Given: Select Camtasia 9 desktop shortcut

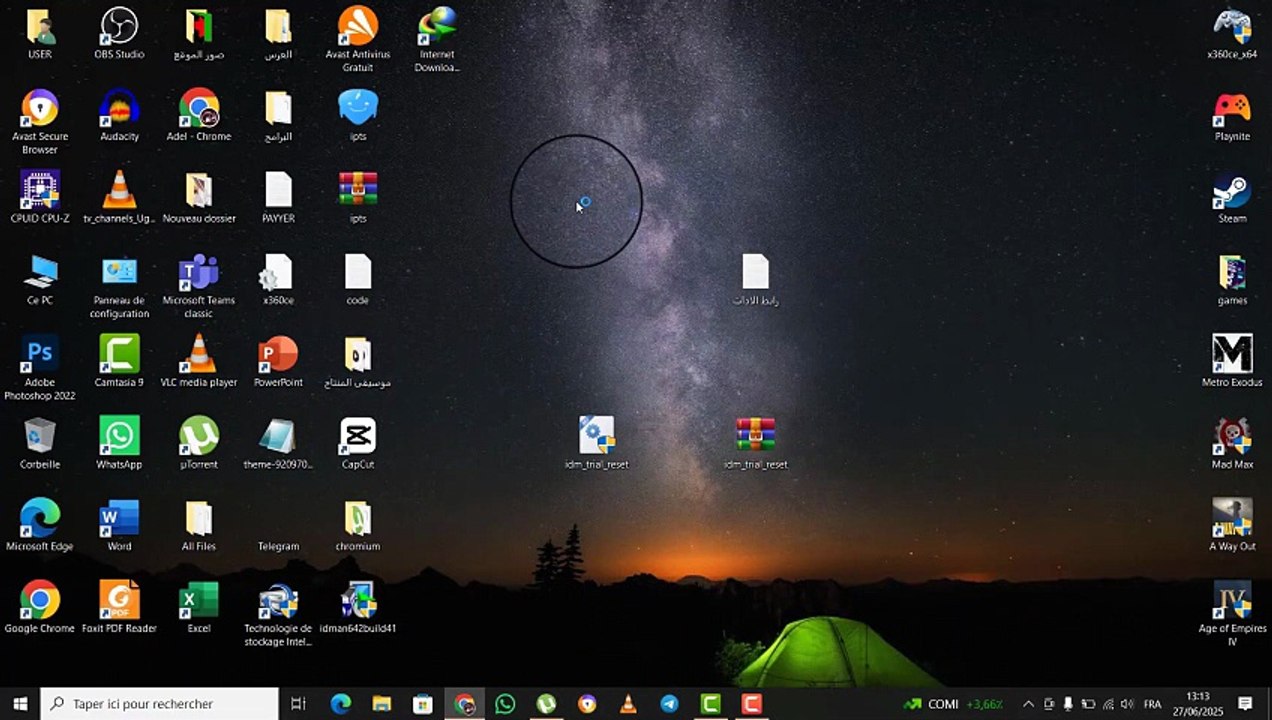Looking at the screenshot, I should tap(119, 361).
